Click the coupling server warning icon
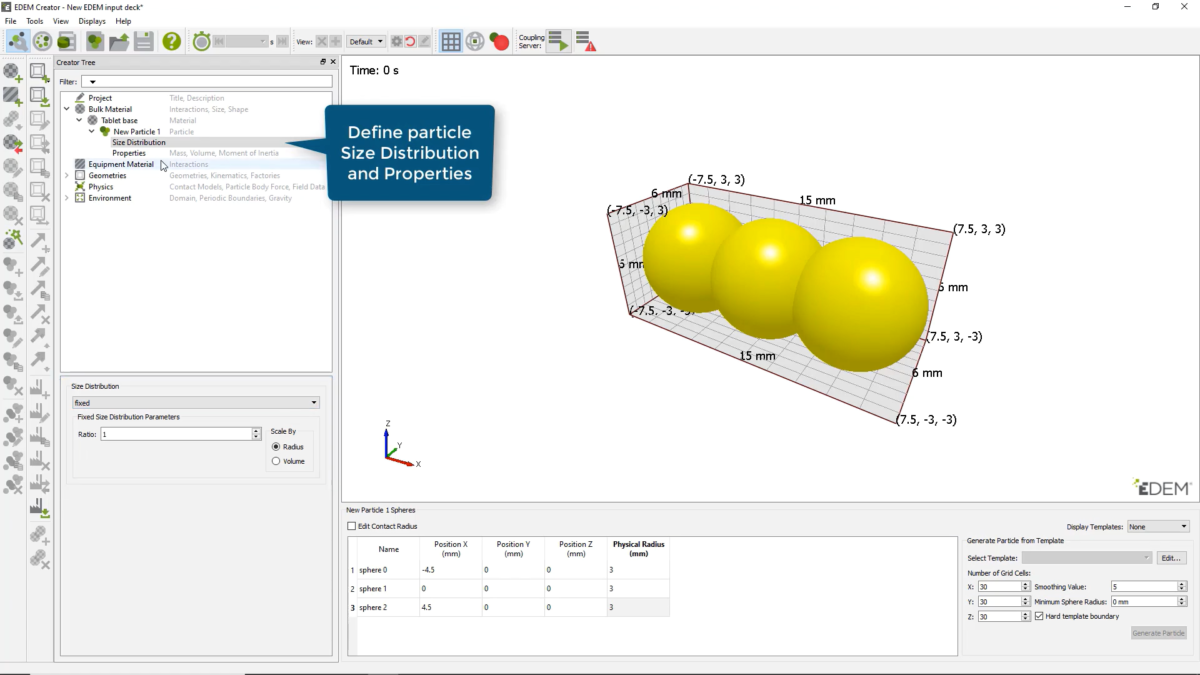Image resolution: width=1200 pixels, height=675 pixels. coord(586,41)
